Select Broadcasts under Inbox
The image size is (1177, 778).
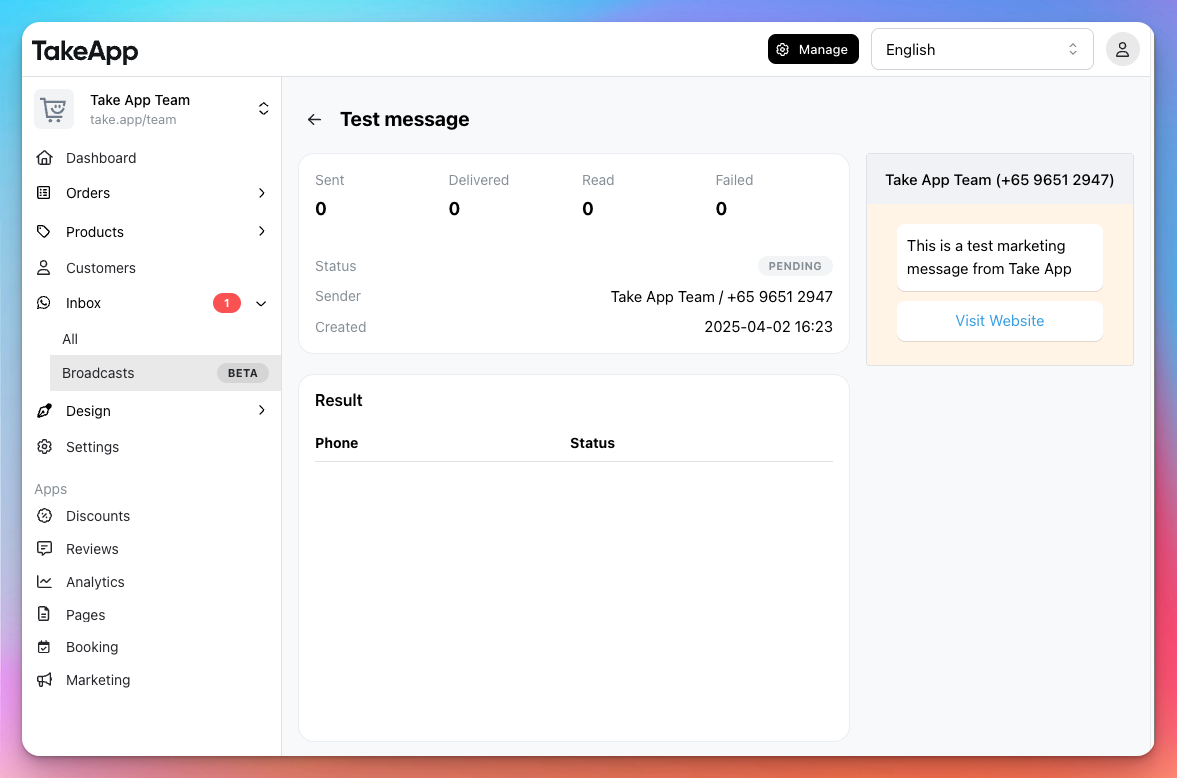[165, 373]
